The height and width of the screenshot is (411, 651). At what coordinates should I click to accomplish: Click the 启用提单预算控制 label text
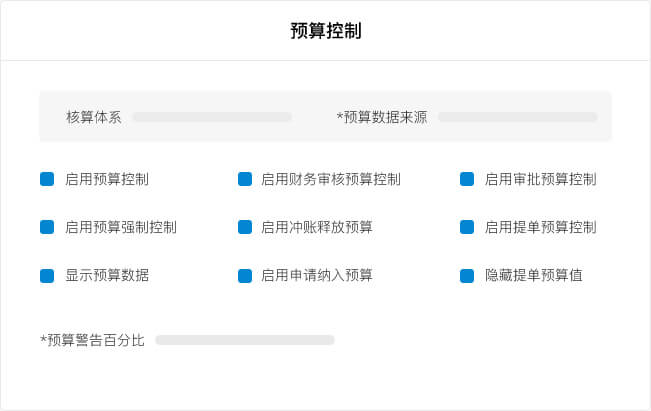pos(541,228)
